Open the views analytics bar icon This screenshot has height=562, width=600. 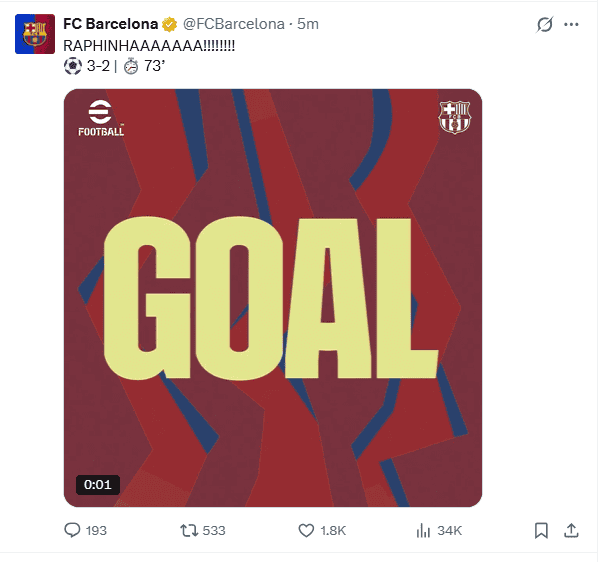click(423, 530)
